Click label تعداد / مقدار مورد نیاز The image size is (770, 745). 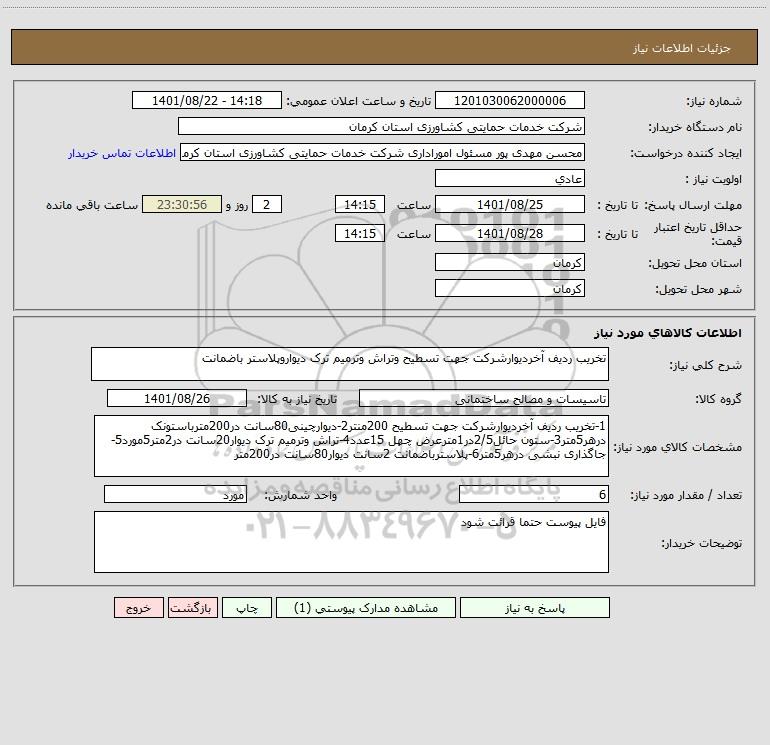(x=686, y=495)
